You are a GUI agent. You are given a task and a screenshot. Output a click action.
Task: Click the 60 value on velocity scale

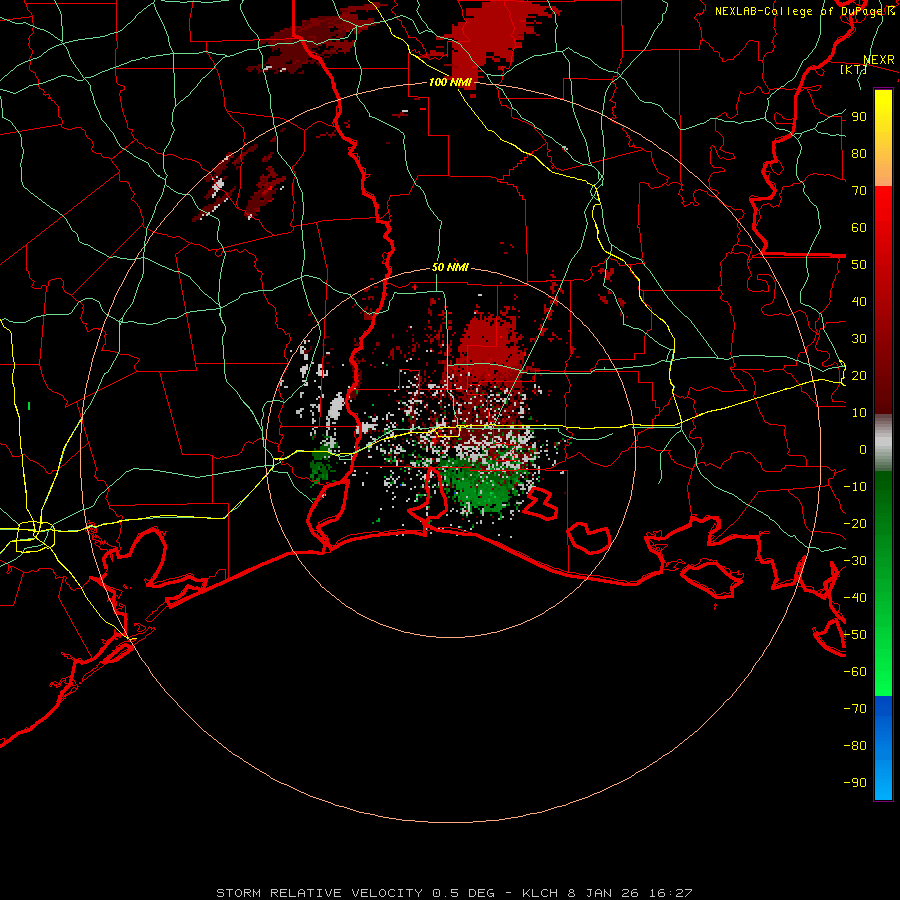point(859,227)
